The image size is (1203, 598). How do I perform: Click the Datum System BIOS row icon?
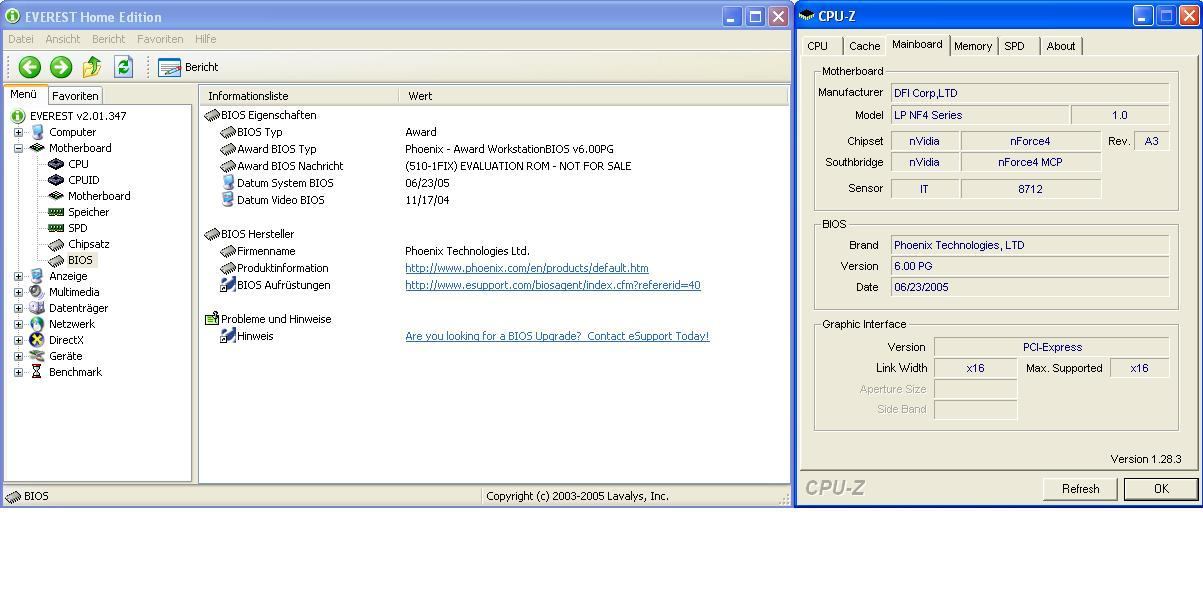(x=228, y=183)
